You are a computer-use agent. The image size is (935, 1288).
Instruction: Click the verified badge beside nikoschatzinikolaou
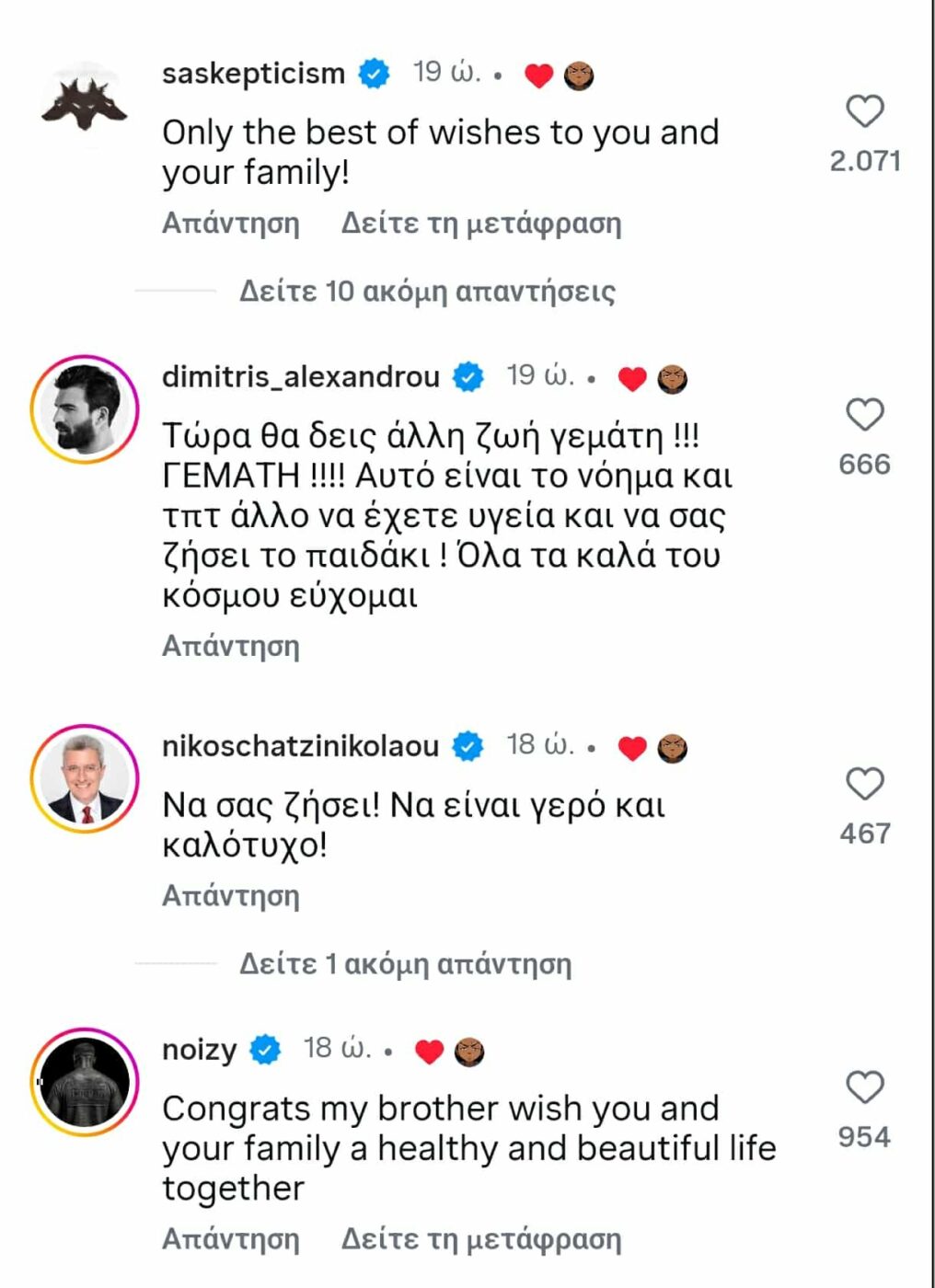[468, 746]
